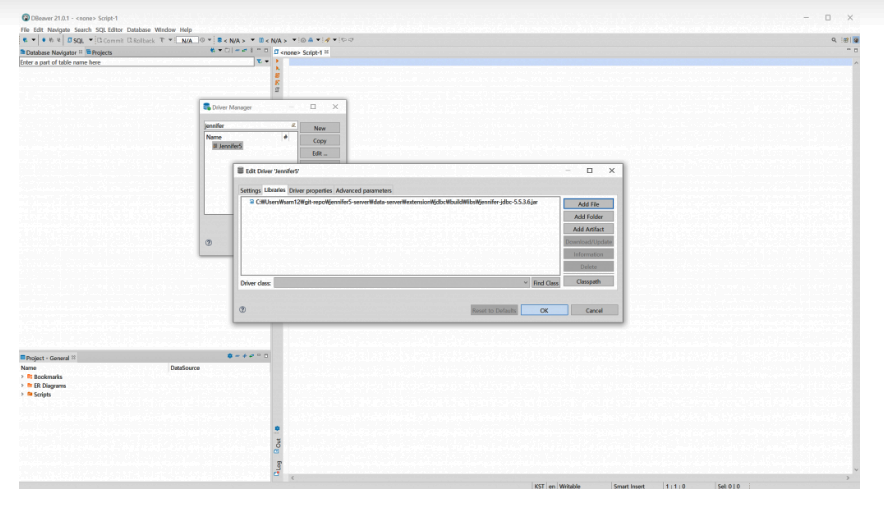Expand the Bookmarks tree node
The image size is (884, 521).
click(23, 379)
